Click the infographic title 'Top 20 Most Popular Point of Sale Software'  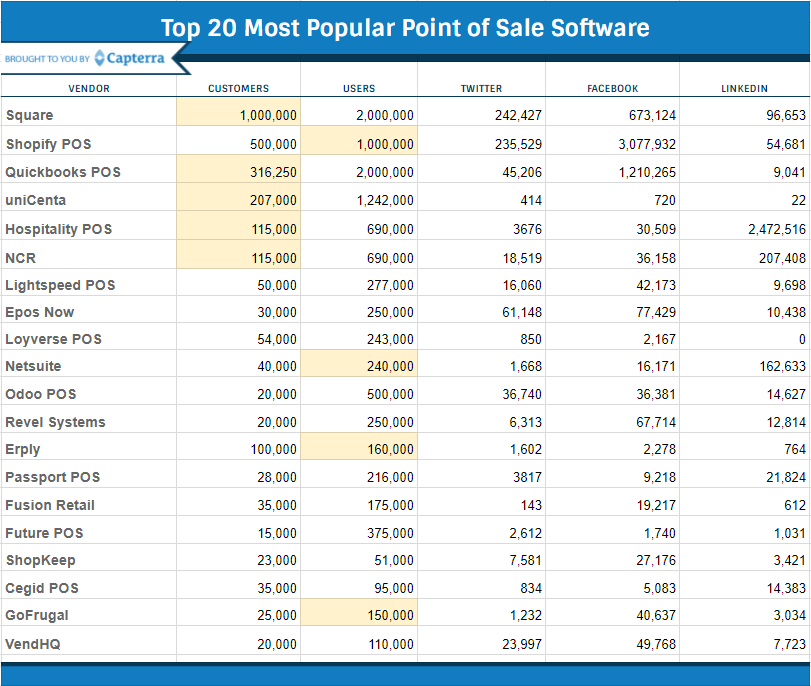tap(405, 28)
